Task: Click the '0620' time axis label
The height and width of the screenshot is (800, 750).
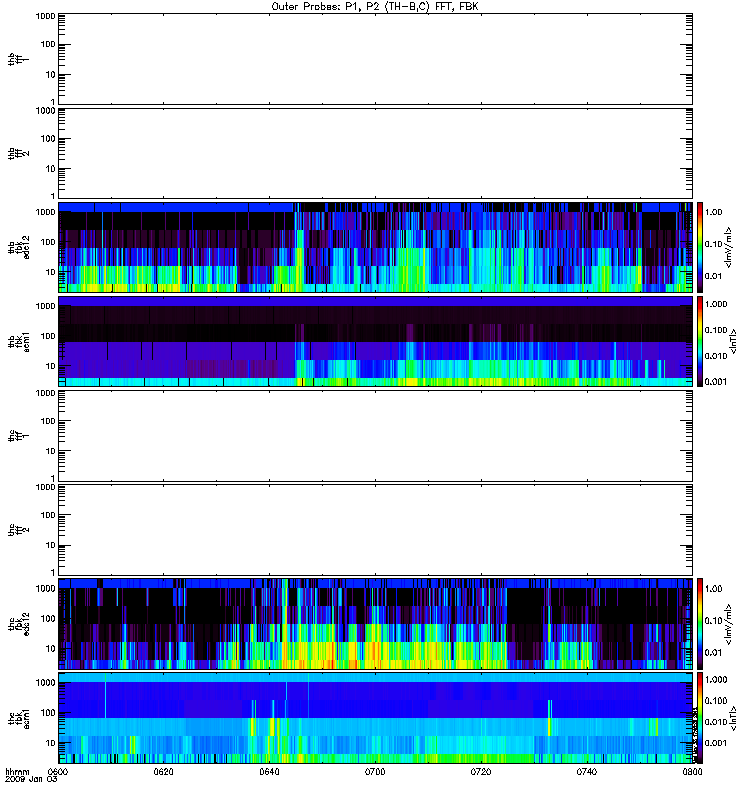Action: tap(163, 772)
